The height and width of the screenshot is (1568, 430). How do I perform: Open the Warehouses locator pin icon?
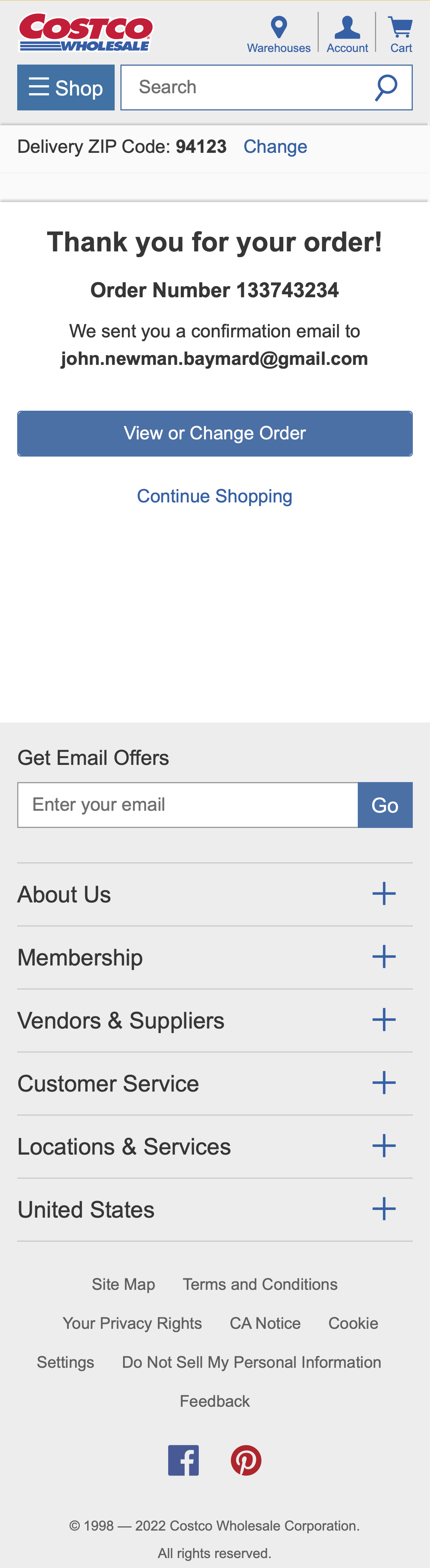point(279,28)
